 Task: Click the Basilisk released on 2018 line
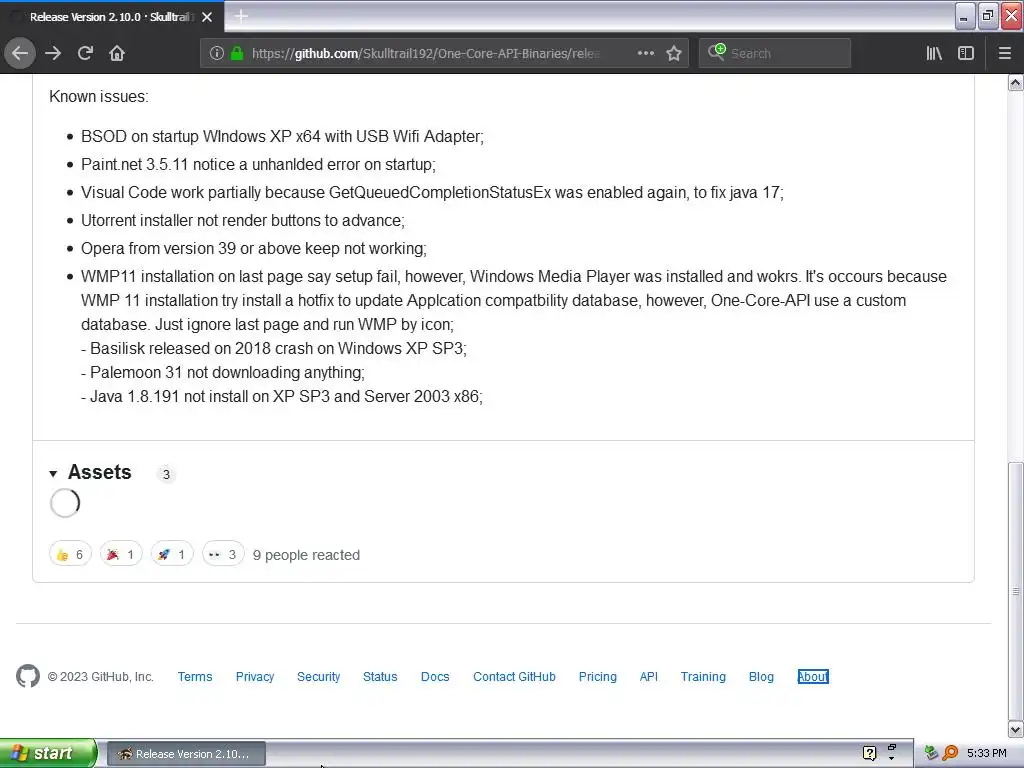274,349
